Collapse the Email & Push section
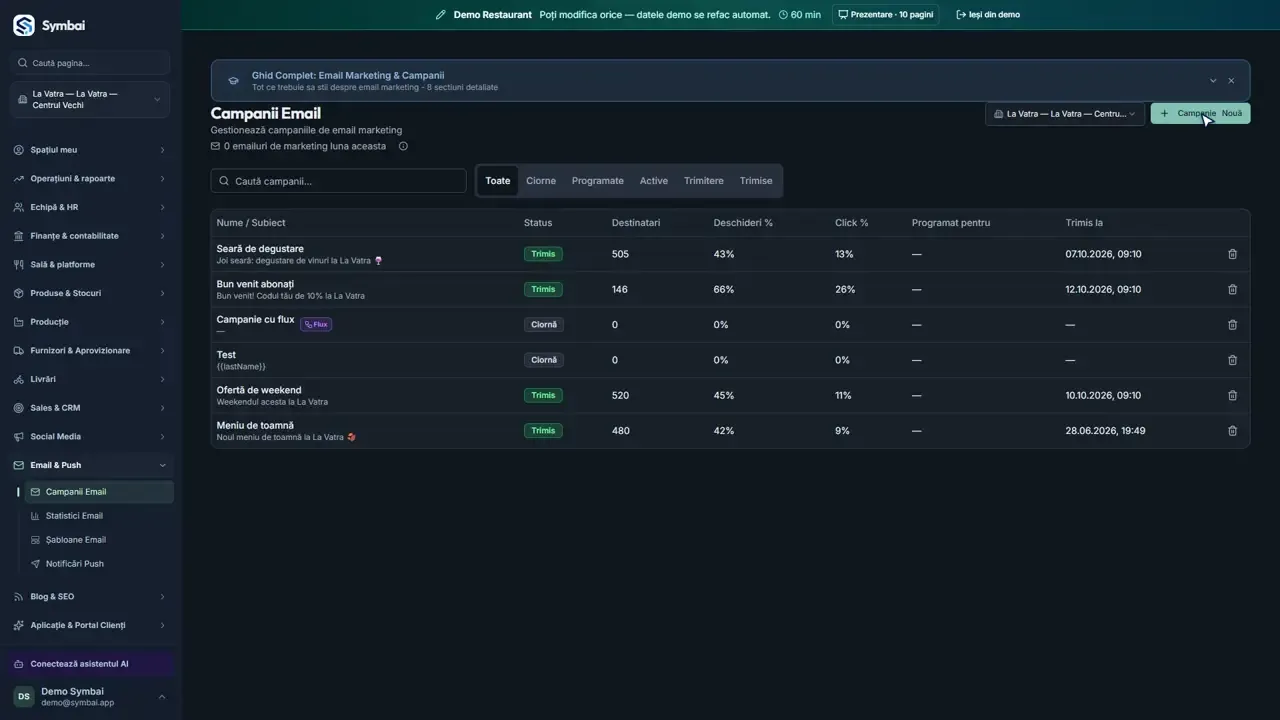 pos(90,465)
